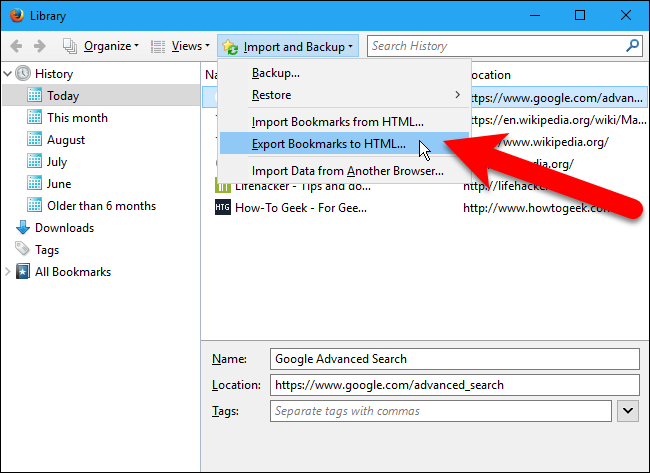The height and width of the screenshot is (473, 650).
Task: Click the How-To Geek favicon
Action: [223, 207]
